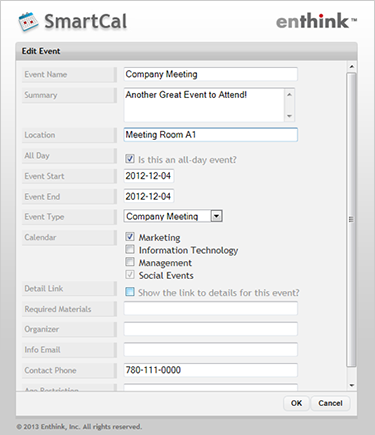Focus the Location field Meeting Room A1
375x435 pixels.
tap(210, 135)
